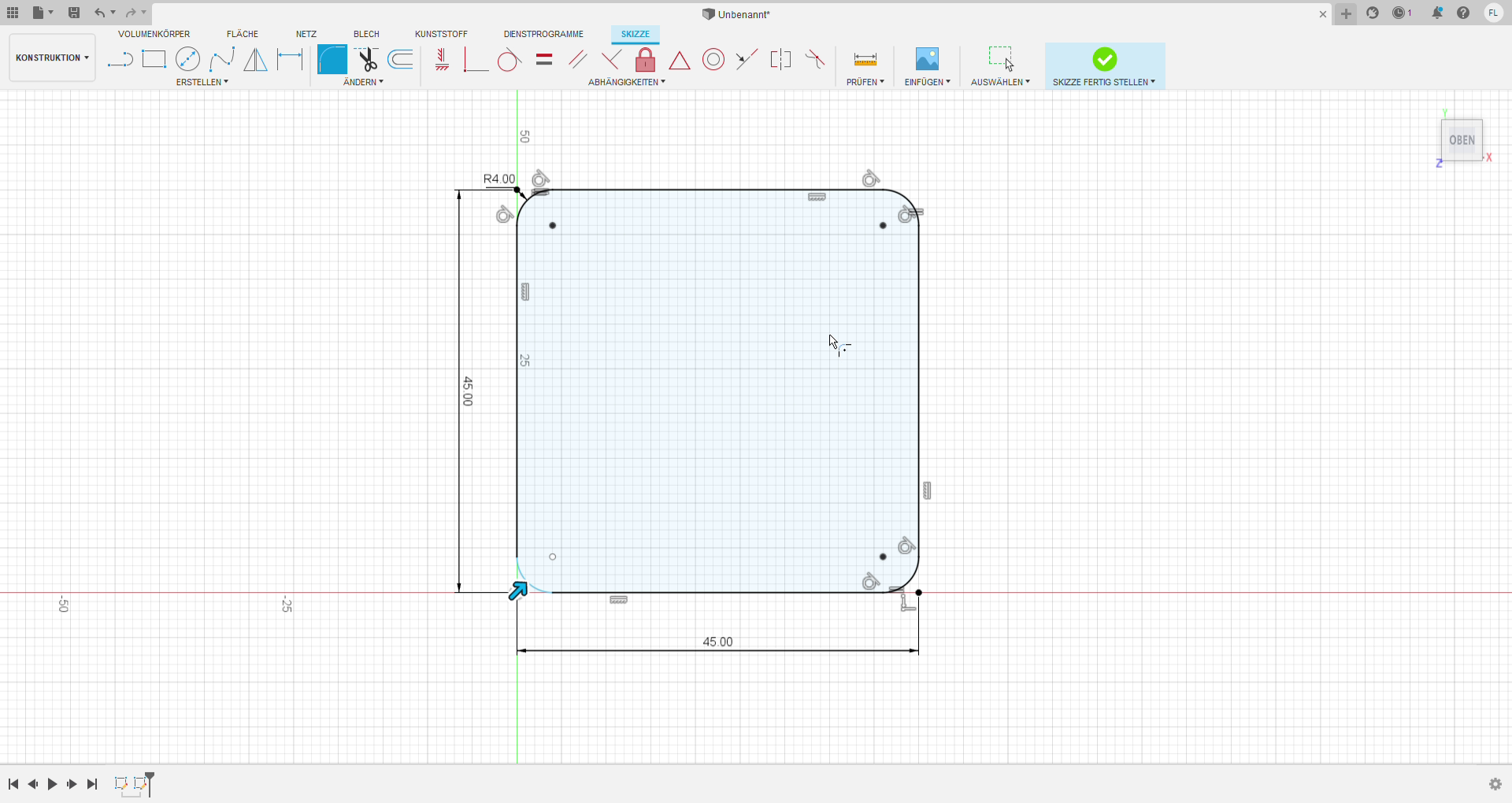Screen dimensions: 1512x803
Task: Apply the Fix/Unfix lock constraint
Action: tap(645, 60)
